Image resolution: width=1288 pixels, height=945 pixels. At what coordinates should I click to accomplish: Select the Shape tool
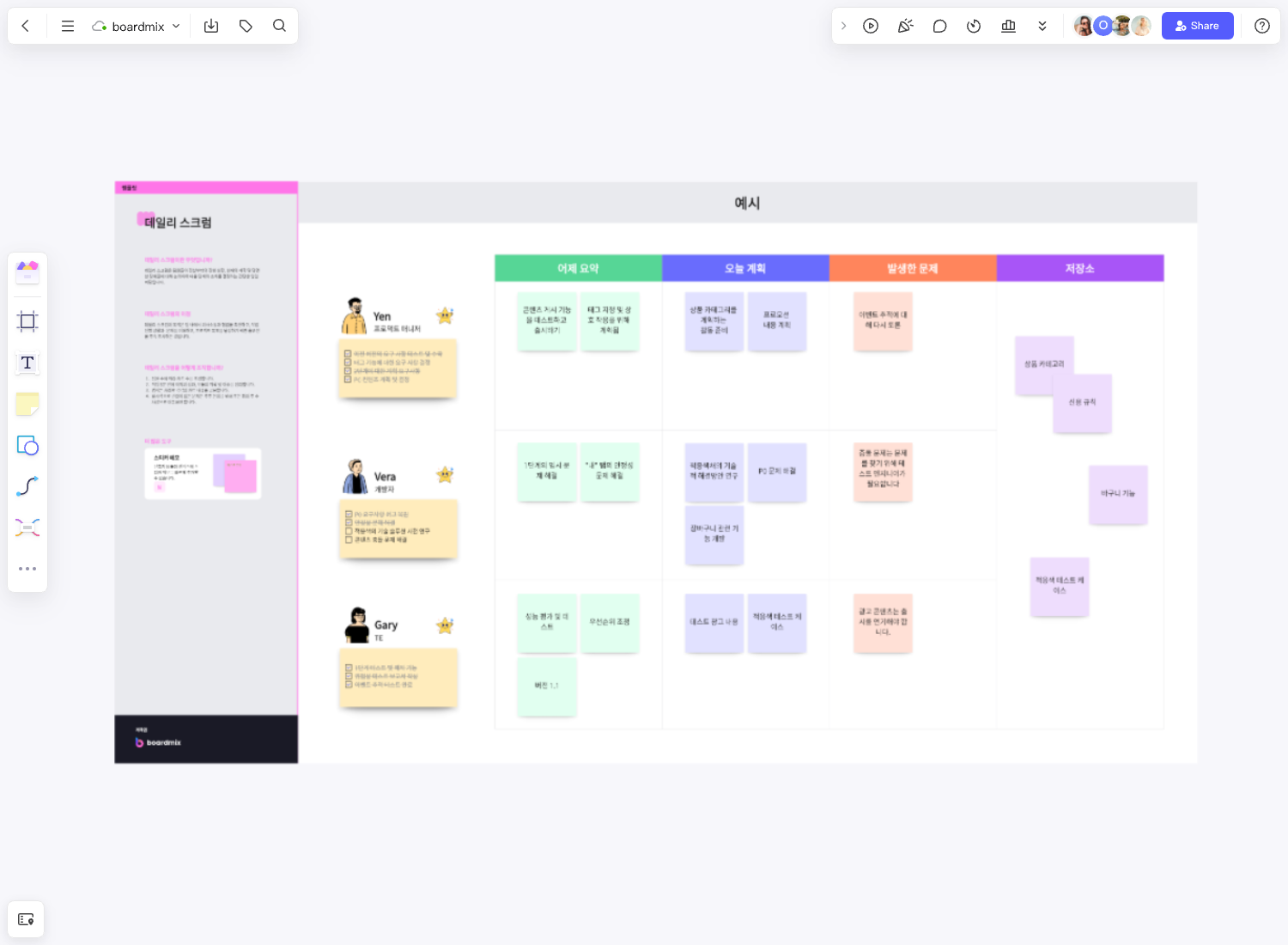tap(27, 445)
